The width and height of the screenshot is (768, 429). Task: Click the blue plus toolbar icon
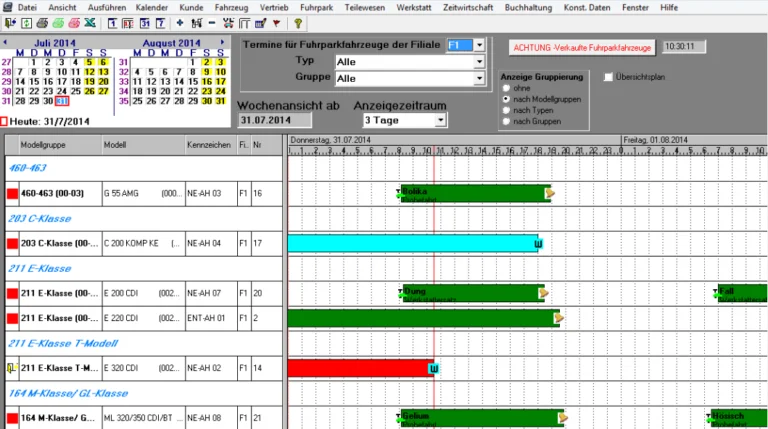click(180, 23)
